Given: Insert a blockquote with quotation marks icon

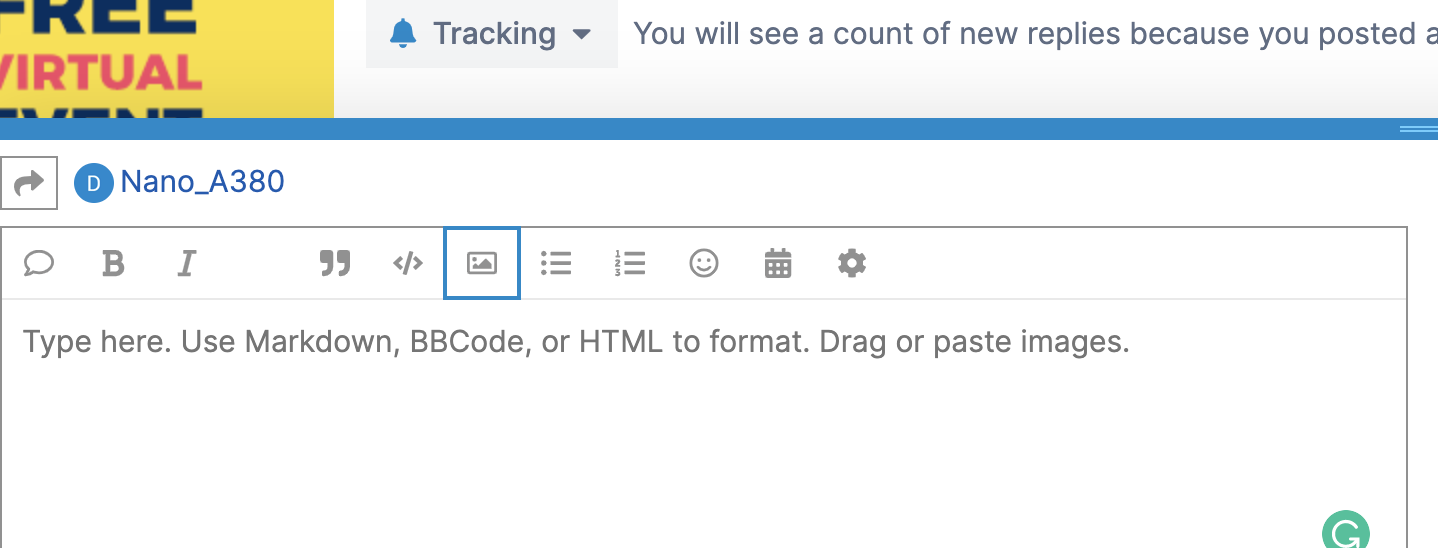Looking at the screenshot, I should [x=335, y=263].
